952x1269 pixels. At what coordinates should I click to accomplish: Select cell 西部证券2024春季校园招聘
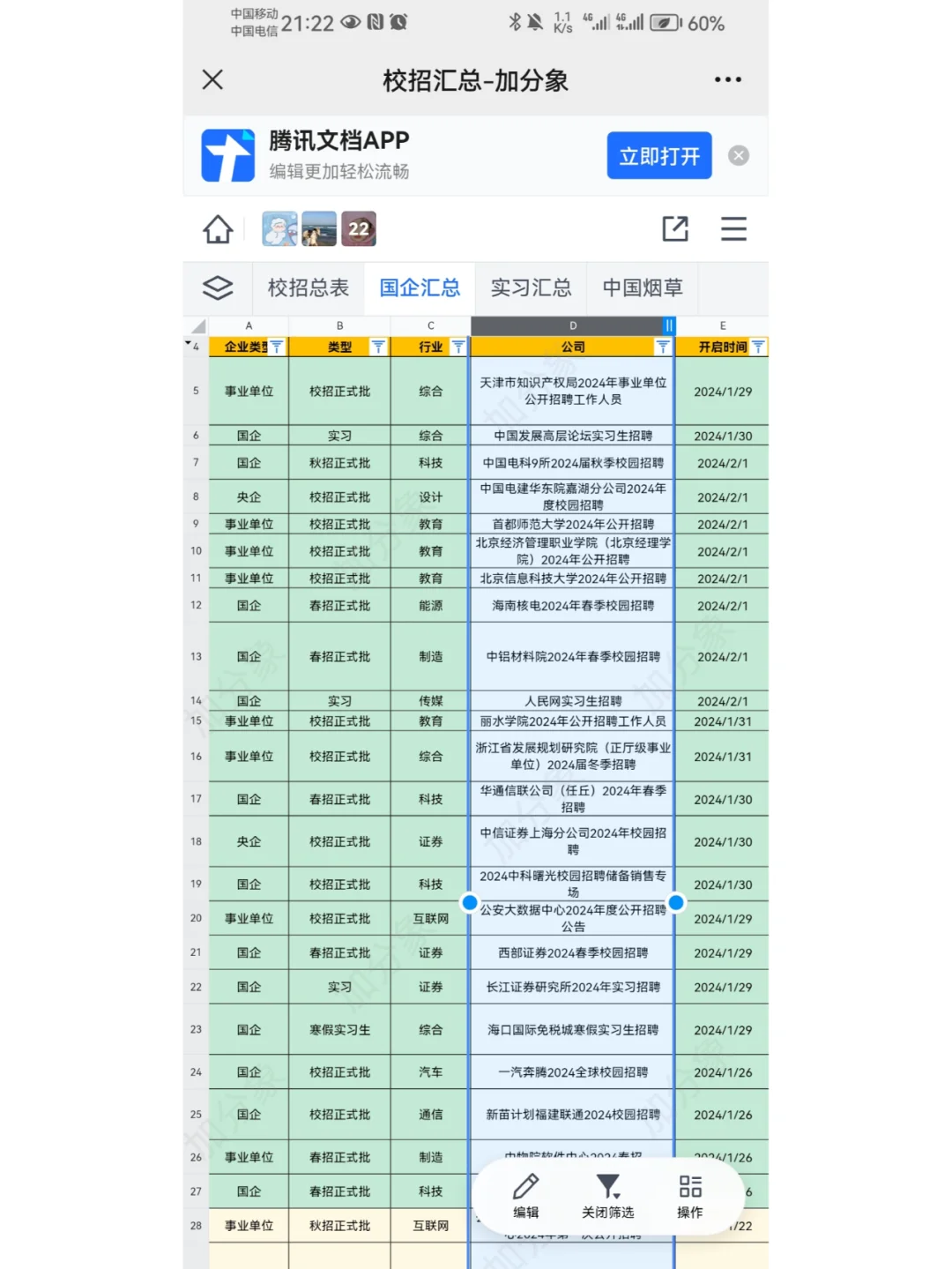click(x=573, y=952)
